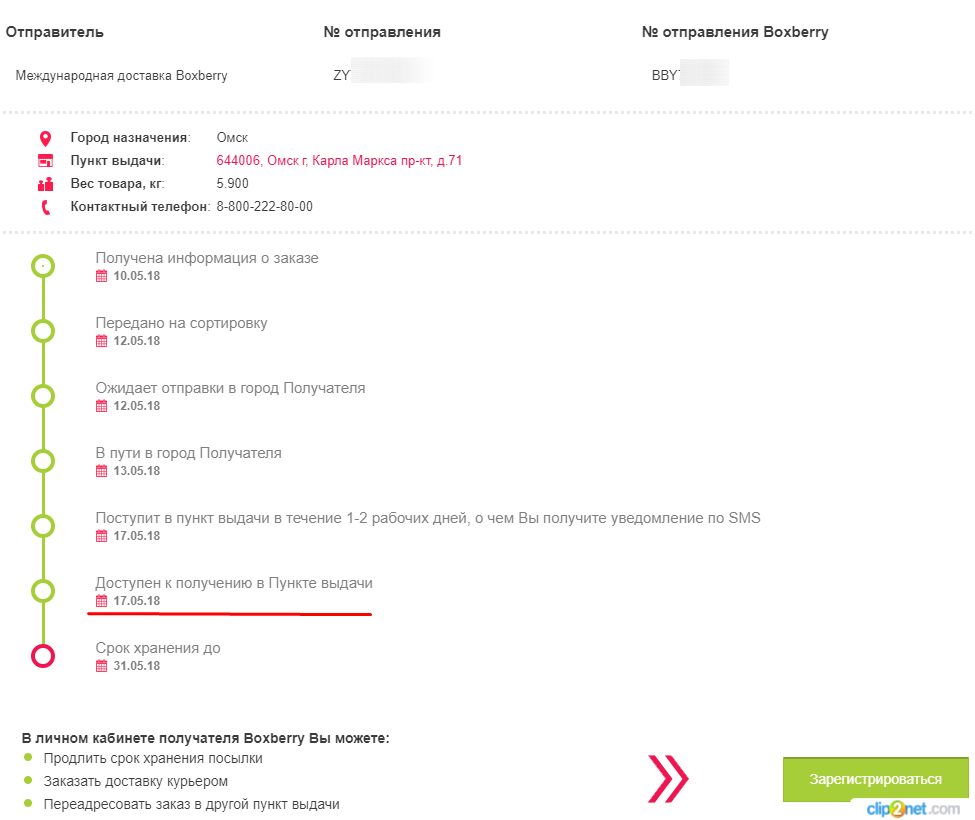
Task: Click the red double chevron arrow icon
Action: click(x=668, y=777)
